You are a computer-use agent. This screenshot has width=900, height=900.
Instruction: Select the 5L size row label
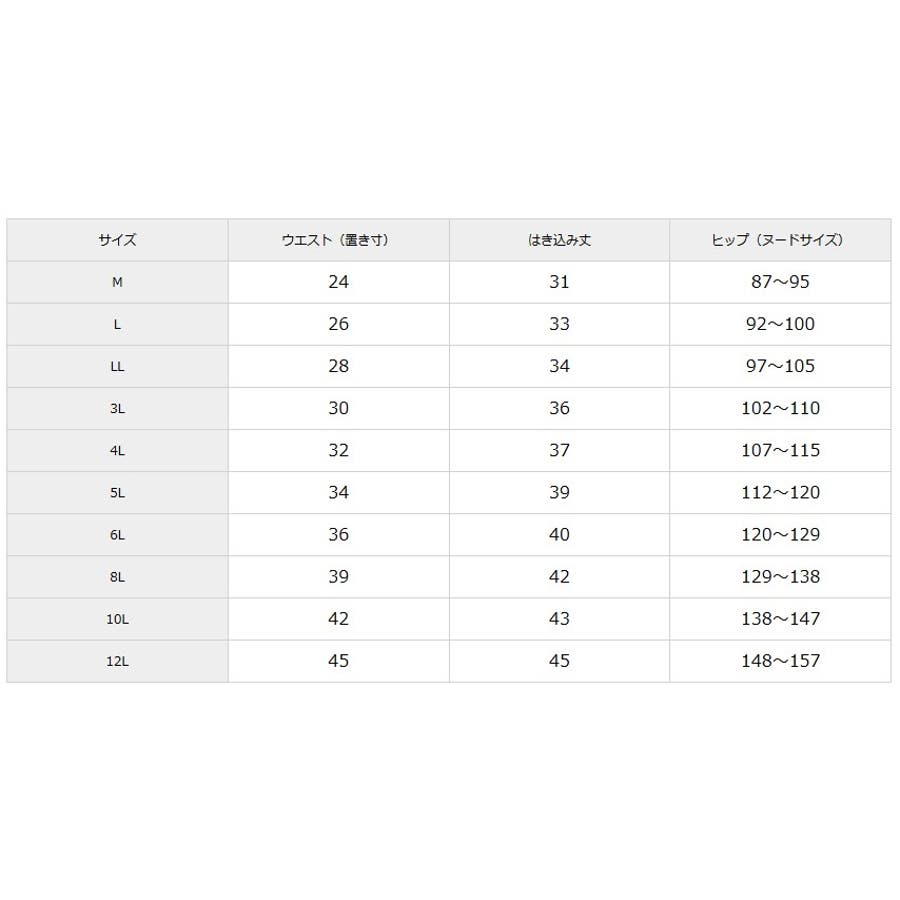tap(117, 492)
